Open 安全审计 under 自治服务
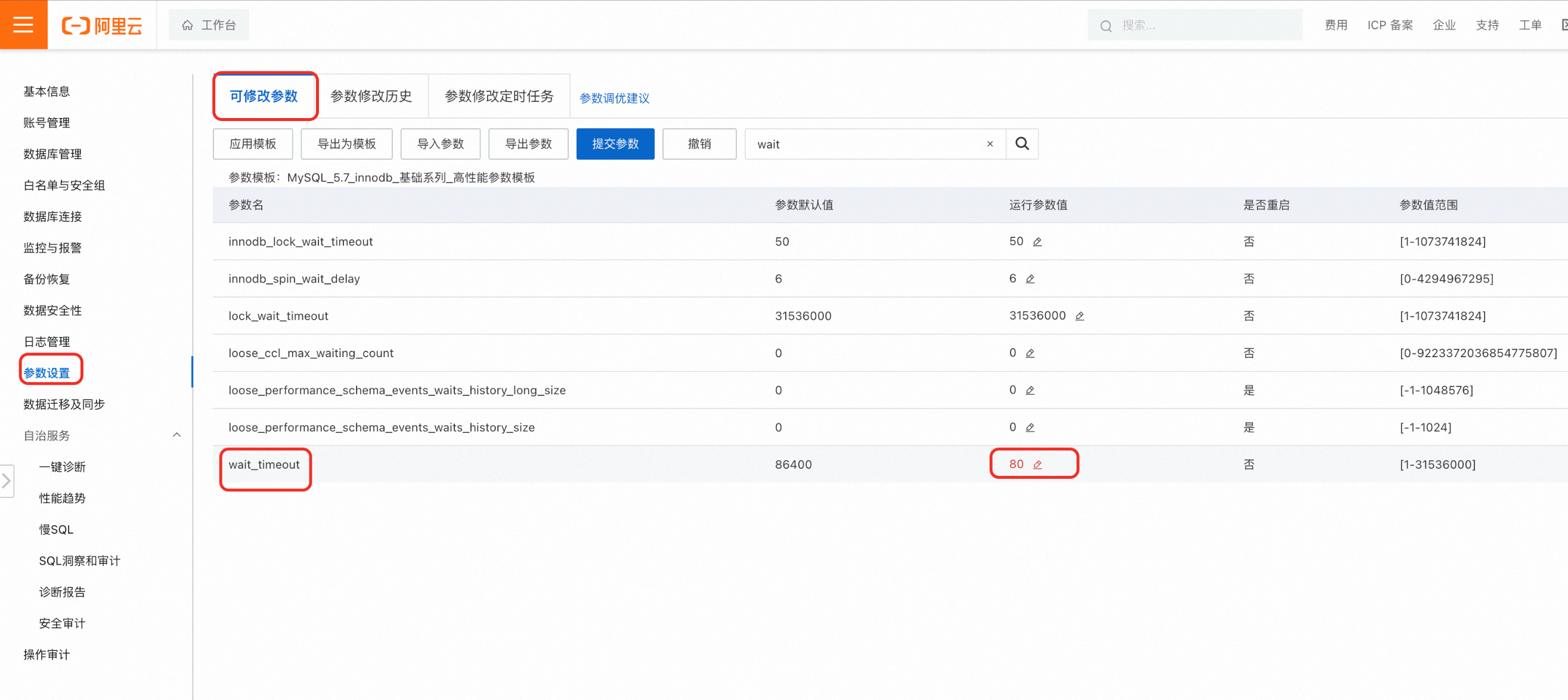This screenshot has height=700, width=1568. pos(62,623)
